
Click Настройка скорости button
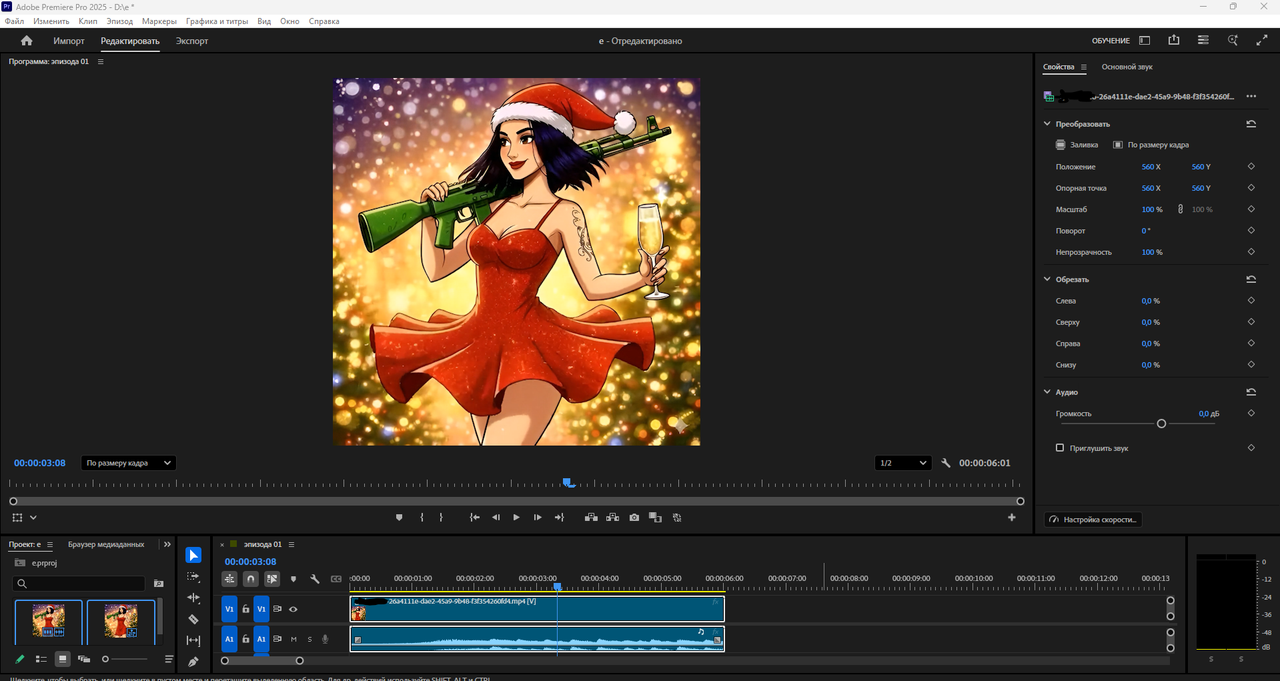tap(1092, 519)
